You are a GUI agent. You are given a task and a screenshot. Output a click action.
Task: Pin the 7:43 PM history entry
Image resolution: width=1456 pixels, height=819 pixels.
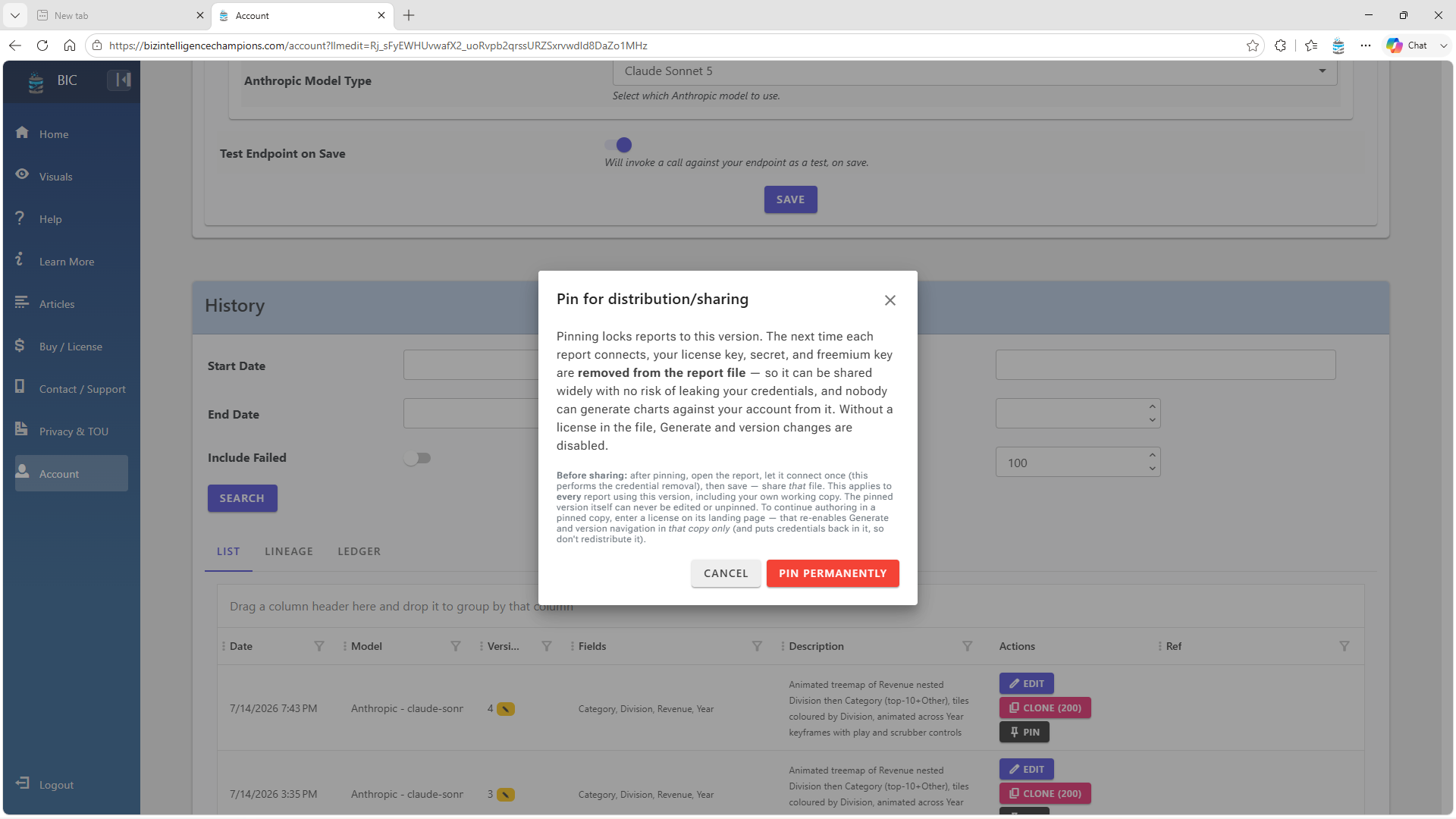tap(1024, 732)
